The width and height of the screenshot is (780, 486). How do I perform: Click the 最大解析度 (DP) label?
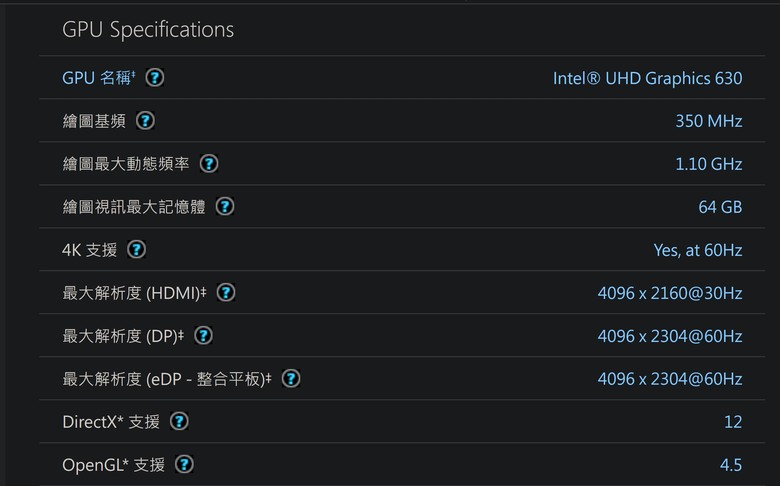point(123,336)
